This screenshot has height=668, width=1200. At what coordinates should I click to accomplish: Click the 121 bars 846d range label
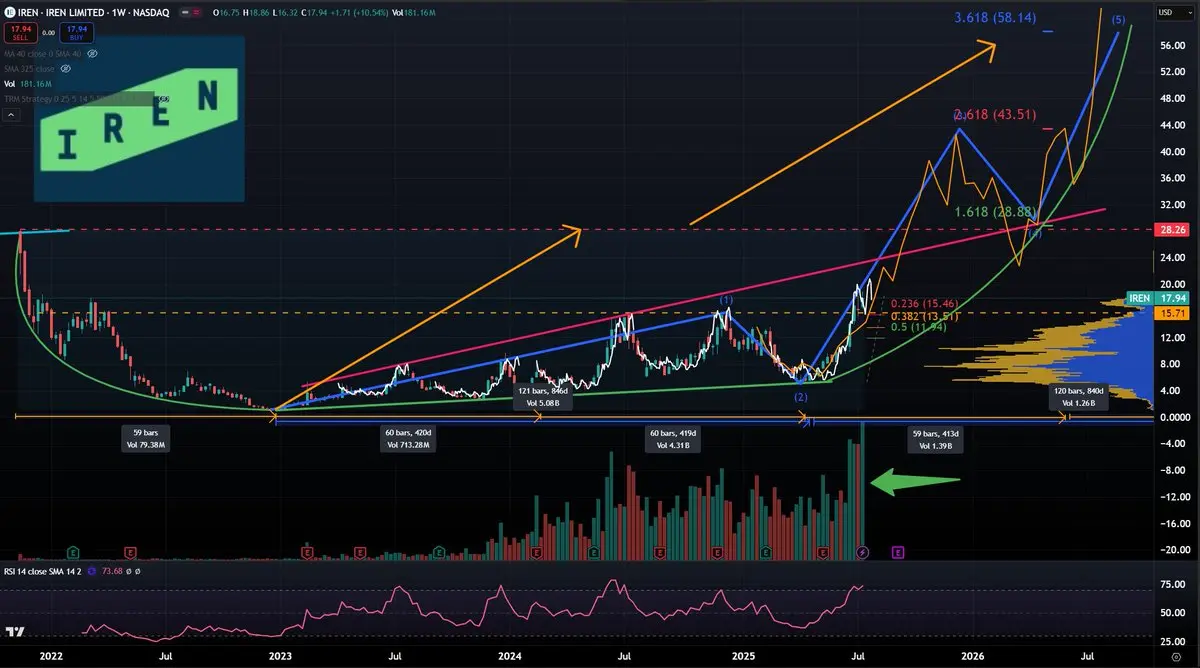(542, 400)
